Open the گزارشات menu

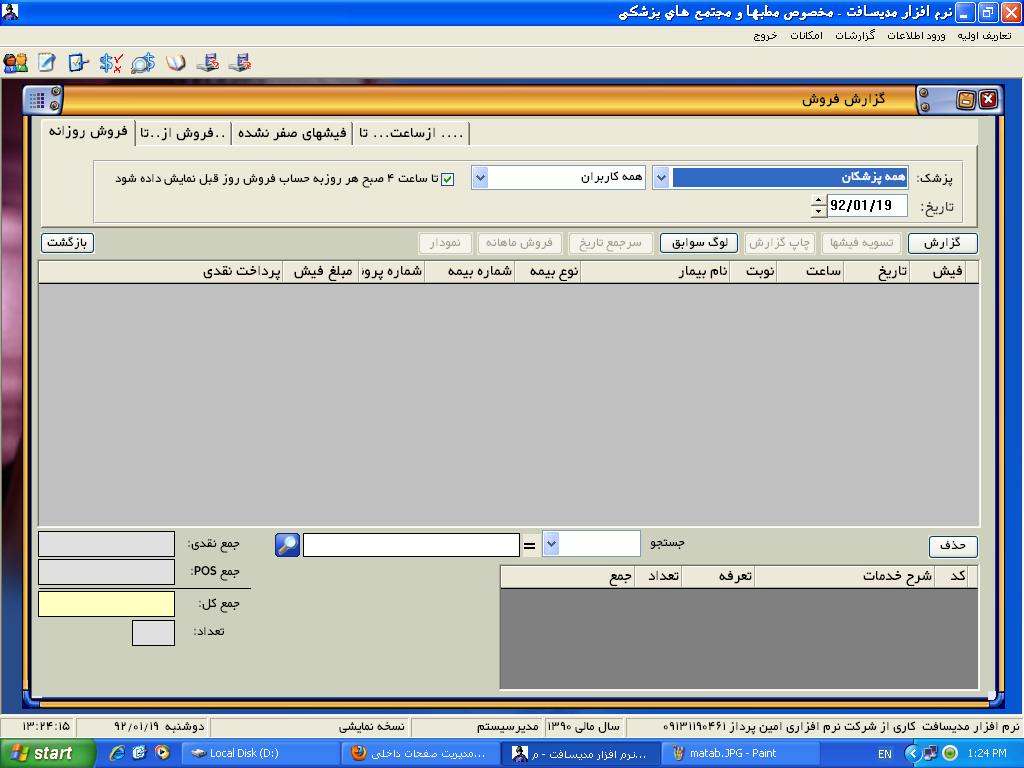pos(855,36)
